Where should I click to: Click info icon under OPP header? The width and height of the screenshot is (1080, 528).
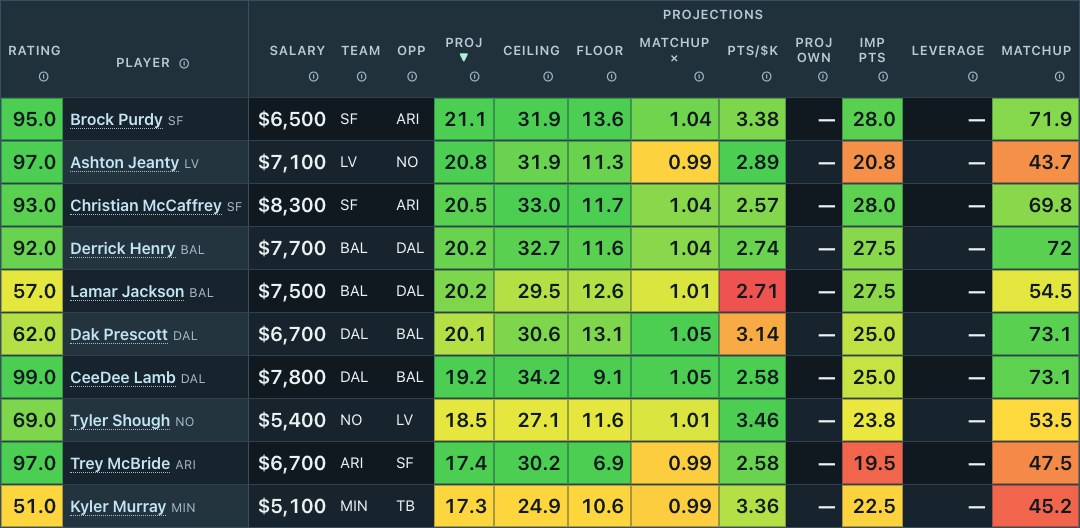click(412, 77)
